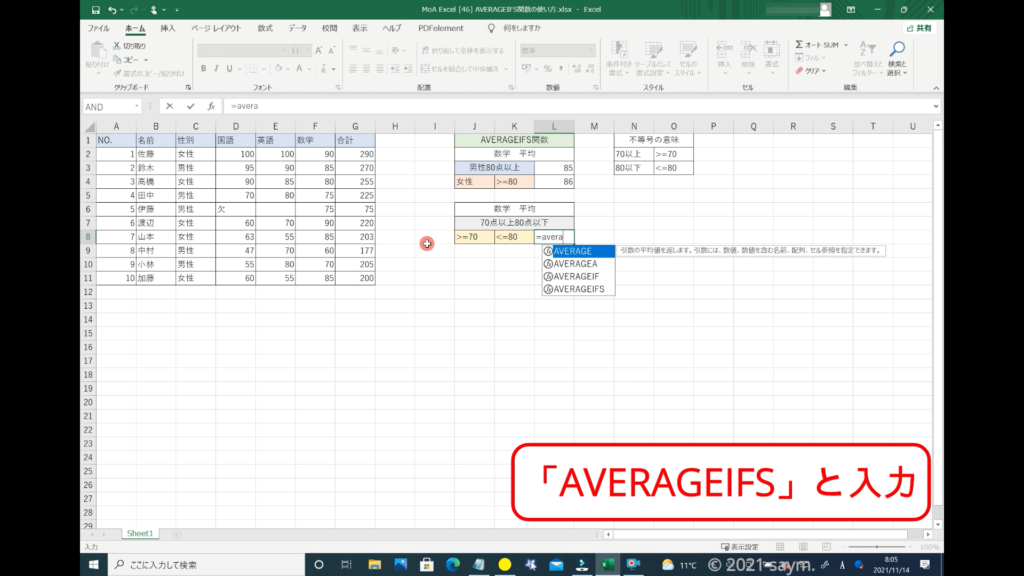Click the Find and Select magnifier icon
This screenshot has height=576, width=1024.
897,49
